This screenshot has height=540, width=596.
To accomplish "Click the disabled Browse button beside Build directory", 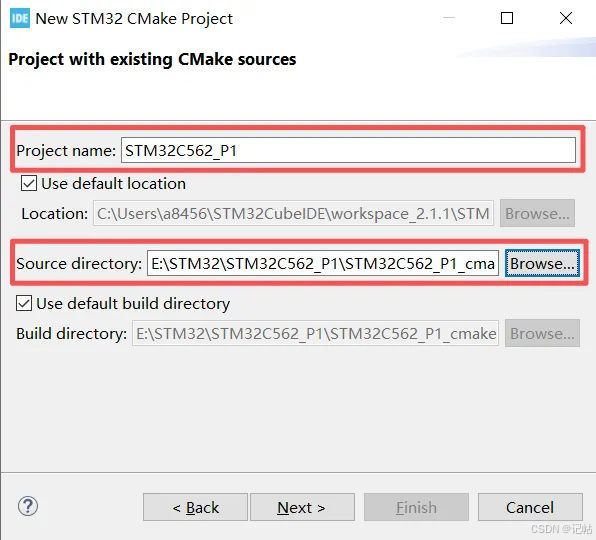I will (x=542, y=333).
